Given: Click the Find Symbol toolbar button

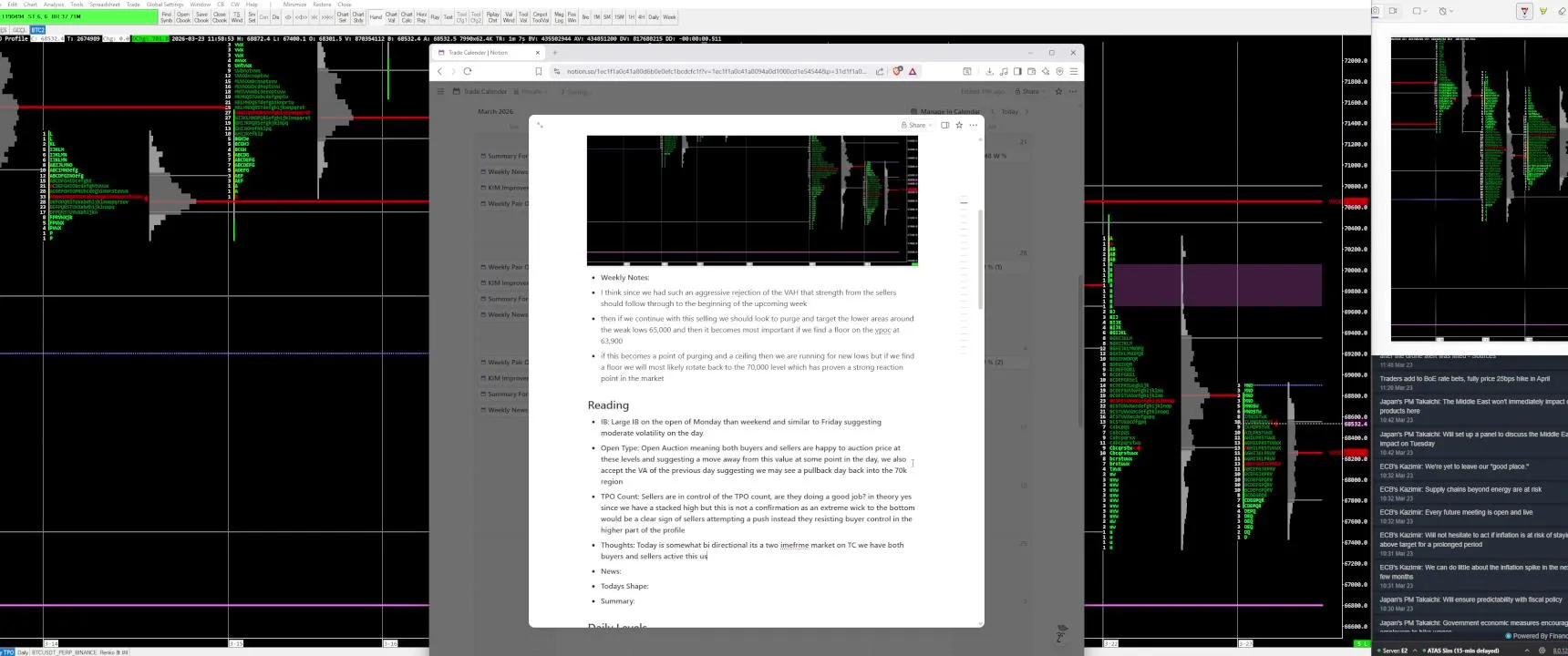Looking at the screenshot, I should pyautogui.click(x=166, y=16).
